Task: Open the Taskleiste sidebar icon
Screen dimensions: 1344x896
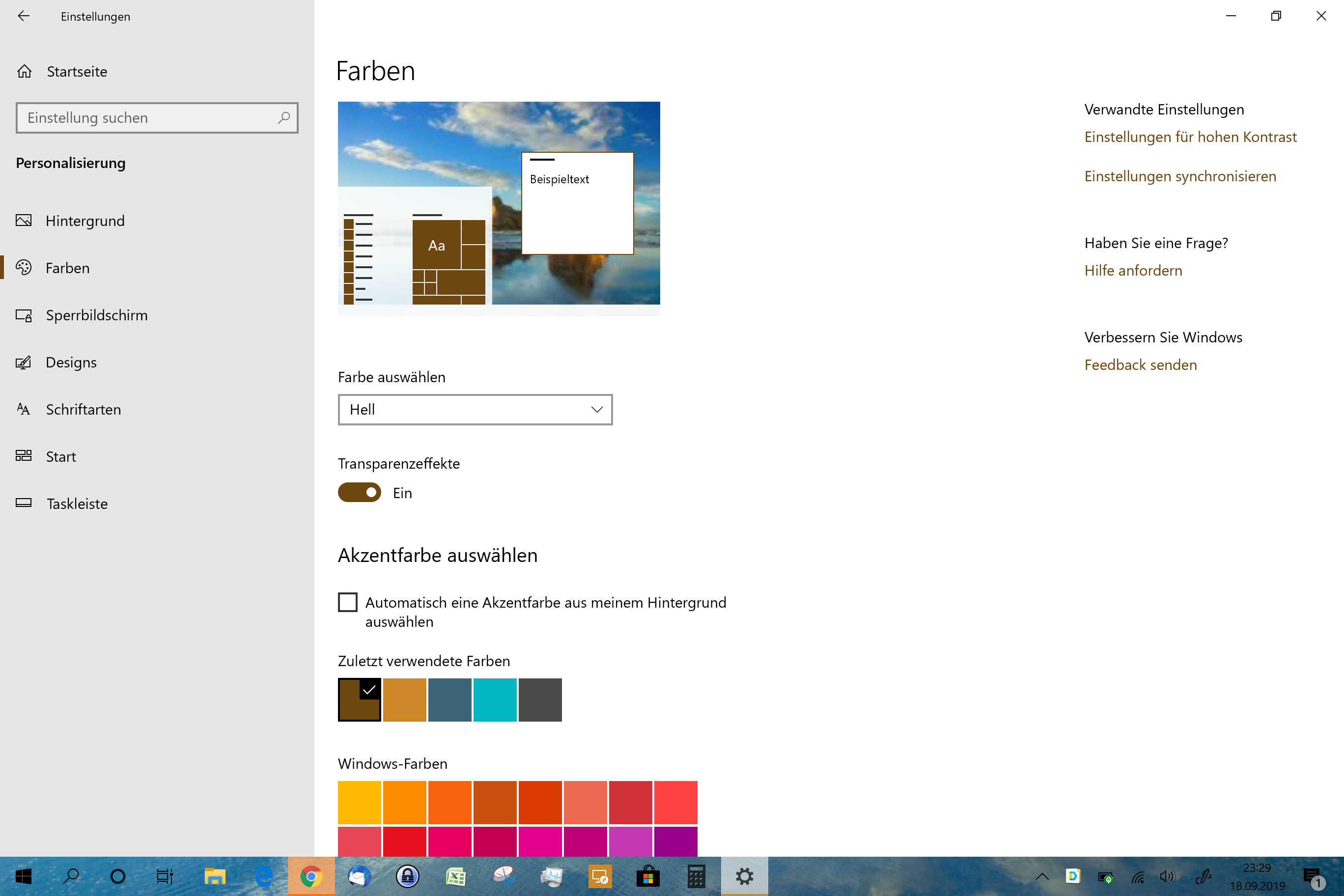Action: (x=24, y=504)
